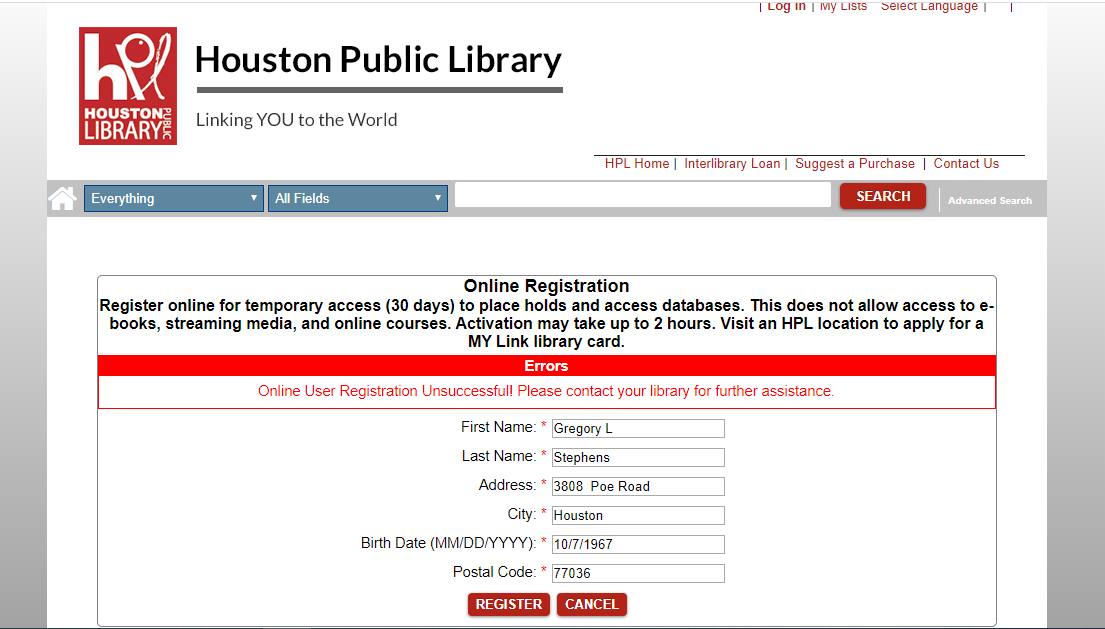Image resolution: width=1105 pixels, height=629 pixels.
Task: Click the Online Registration heading
Action: 546,286
